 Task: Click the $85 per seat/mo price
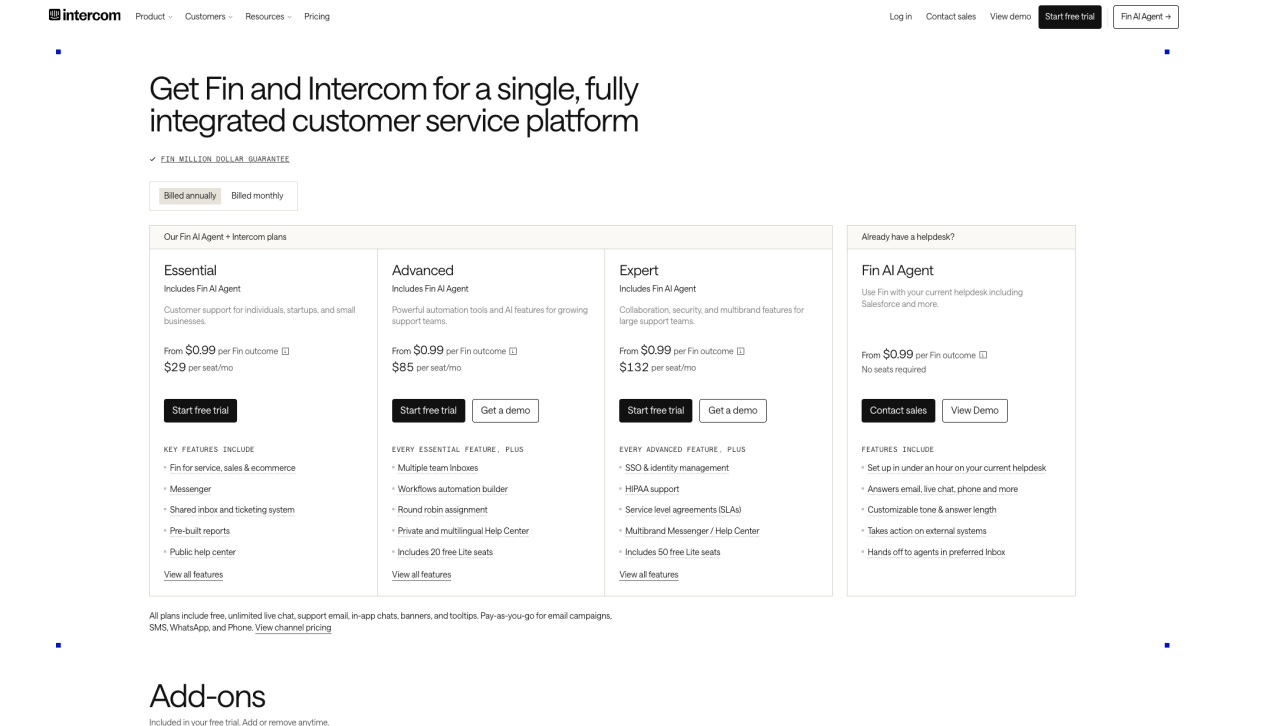tap(426, 367)
